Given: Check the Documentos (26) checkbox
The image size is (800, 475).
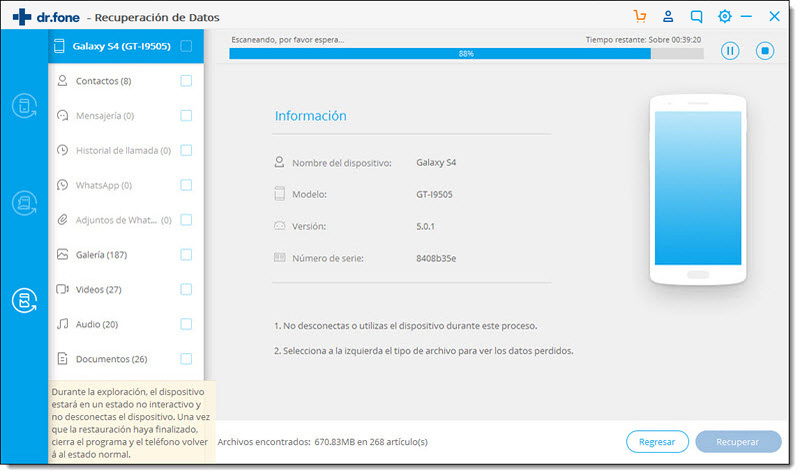Looking at the screenshot, I should pos(186,359).
